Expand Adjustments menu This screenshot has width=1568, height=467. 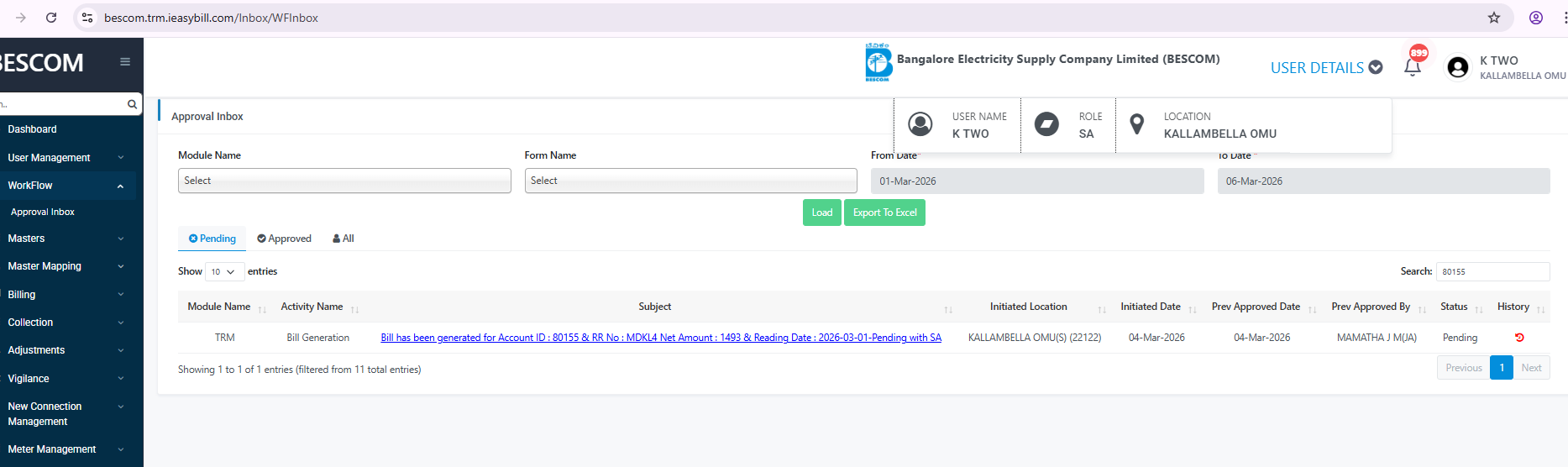pos(68,350)
